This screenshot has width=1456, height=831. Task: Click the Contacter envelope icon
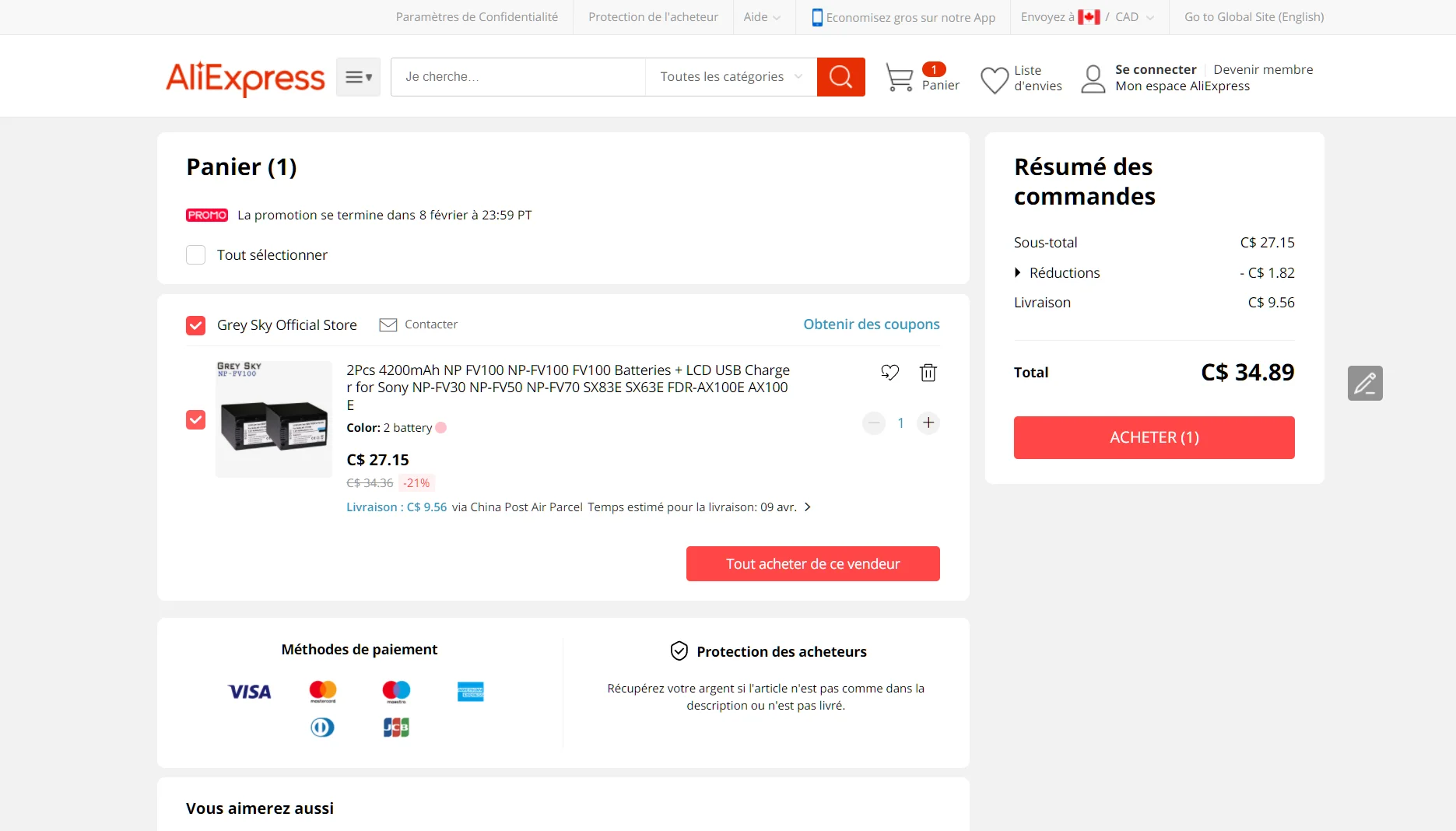[x=388, y=324]
